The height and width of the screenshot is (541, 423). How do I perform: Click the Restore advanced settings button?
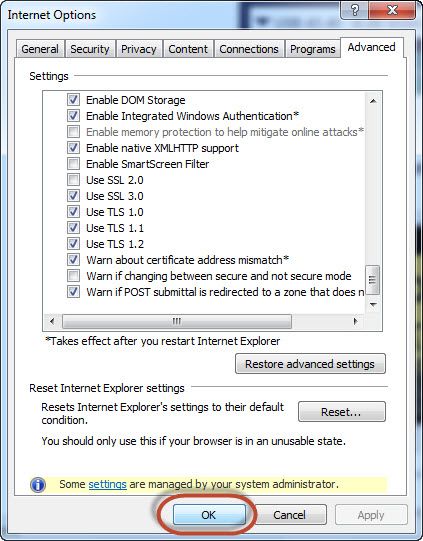coord(310,364)
